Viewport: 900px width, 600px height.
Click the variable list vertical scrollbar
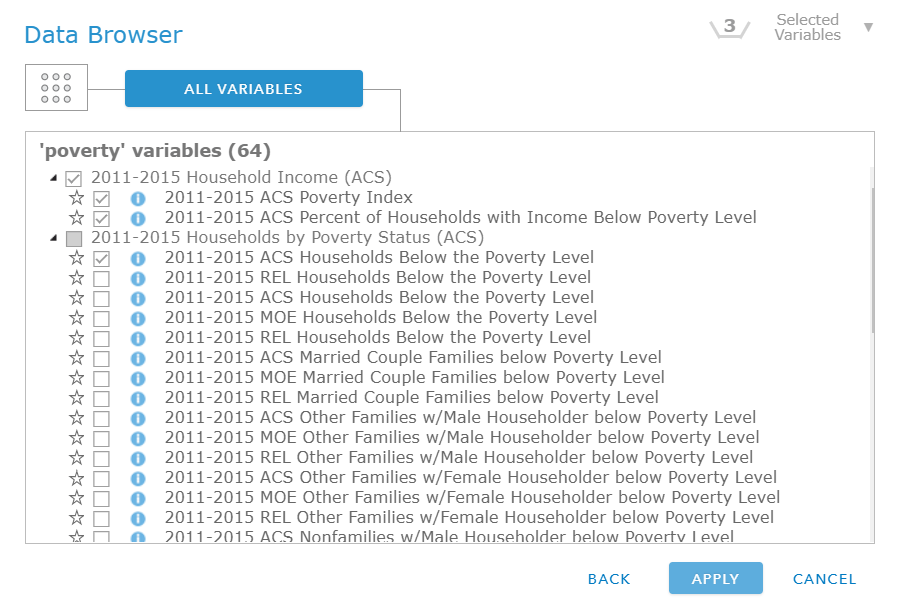click(x=872, y=260)
